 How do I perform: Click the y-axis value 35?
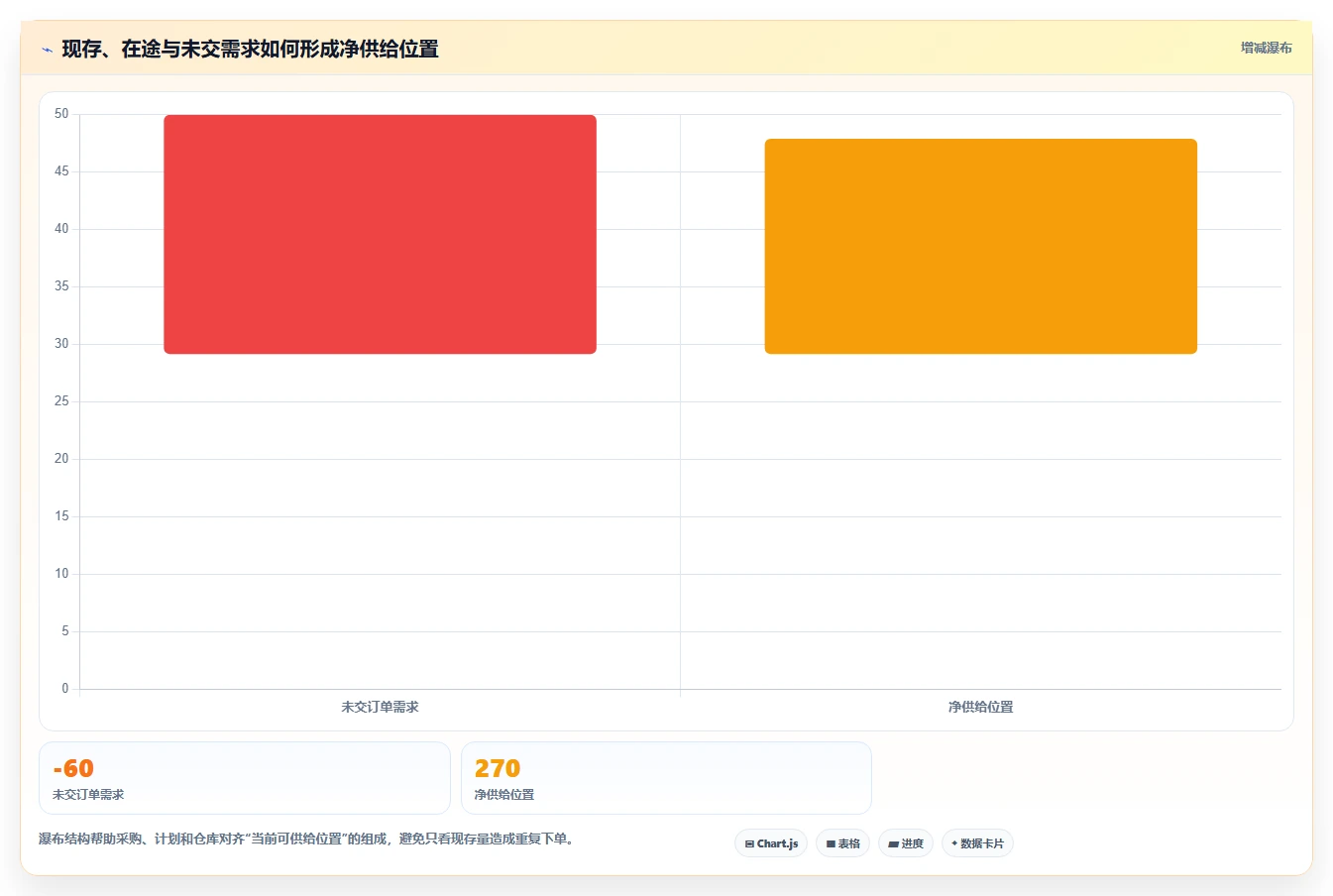(x=61, y=286)
